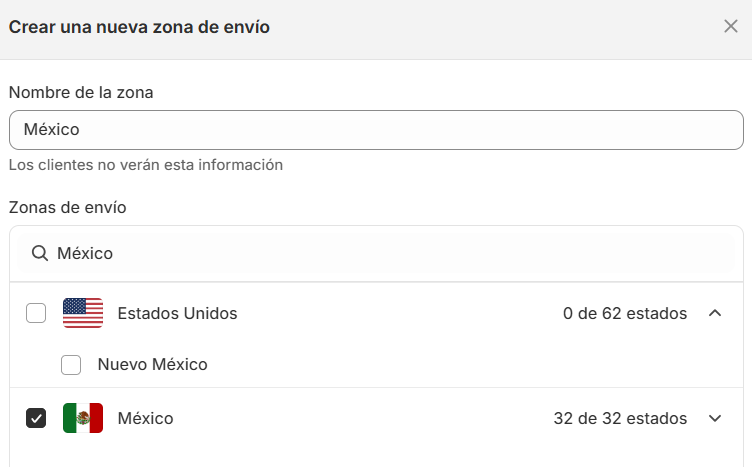This screenshot has height=467, width=752.
Task: Click the Nombre de la zona text field
Action: (x=376, y=130)
